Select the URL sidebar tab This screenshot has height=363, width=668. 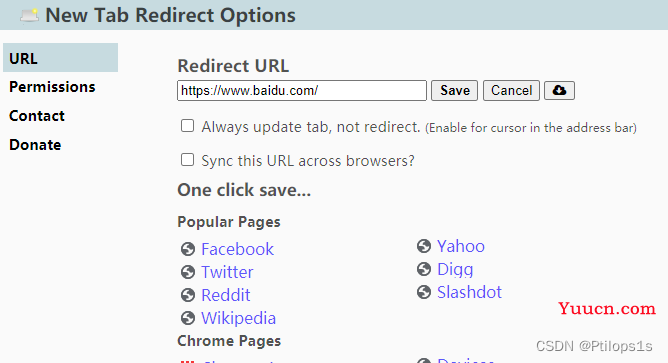60,58
